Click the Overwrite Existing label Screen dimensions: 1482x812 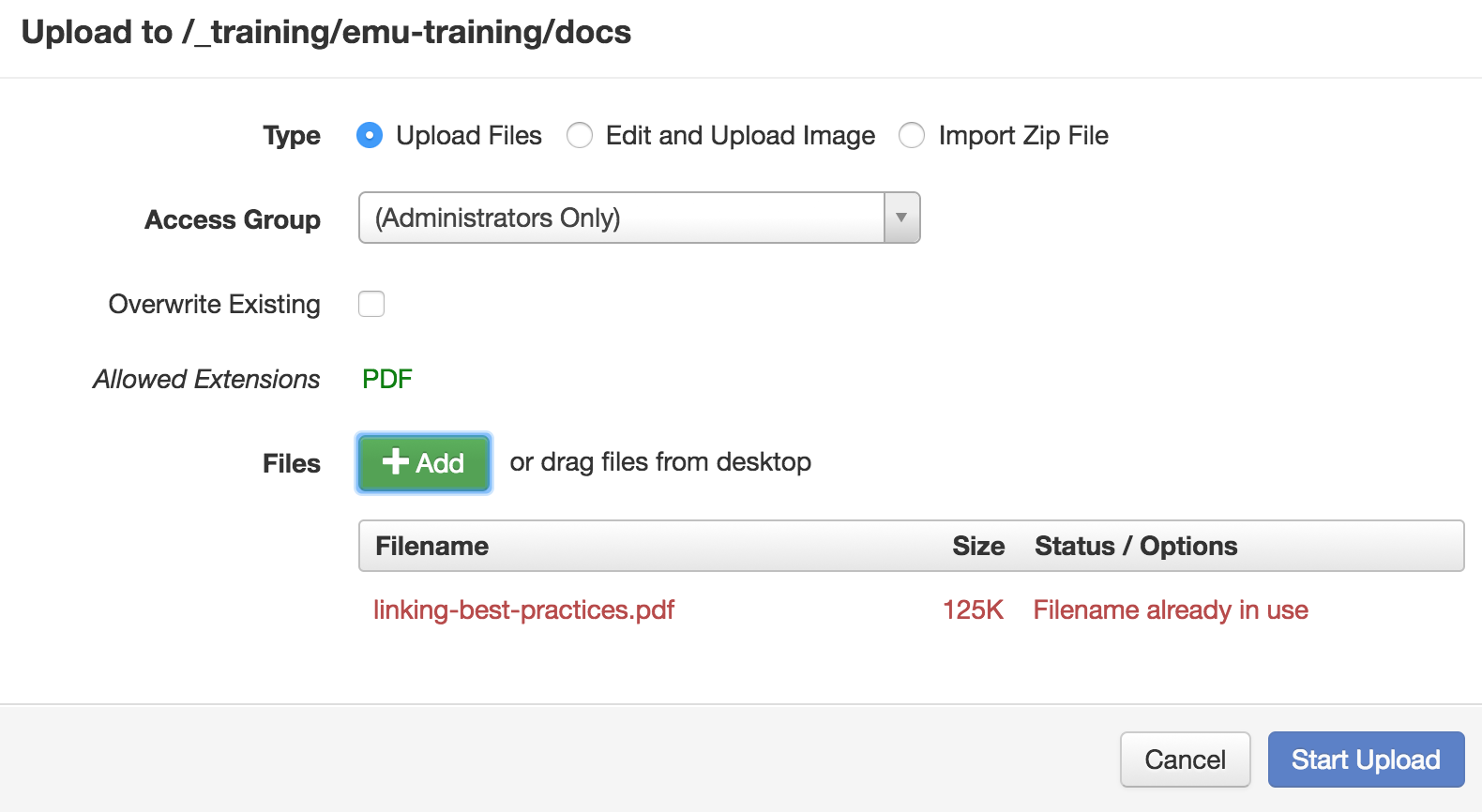pyautogui.click(x=215, y=304)
